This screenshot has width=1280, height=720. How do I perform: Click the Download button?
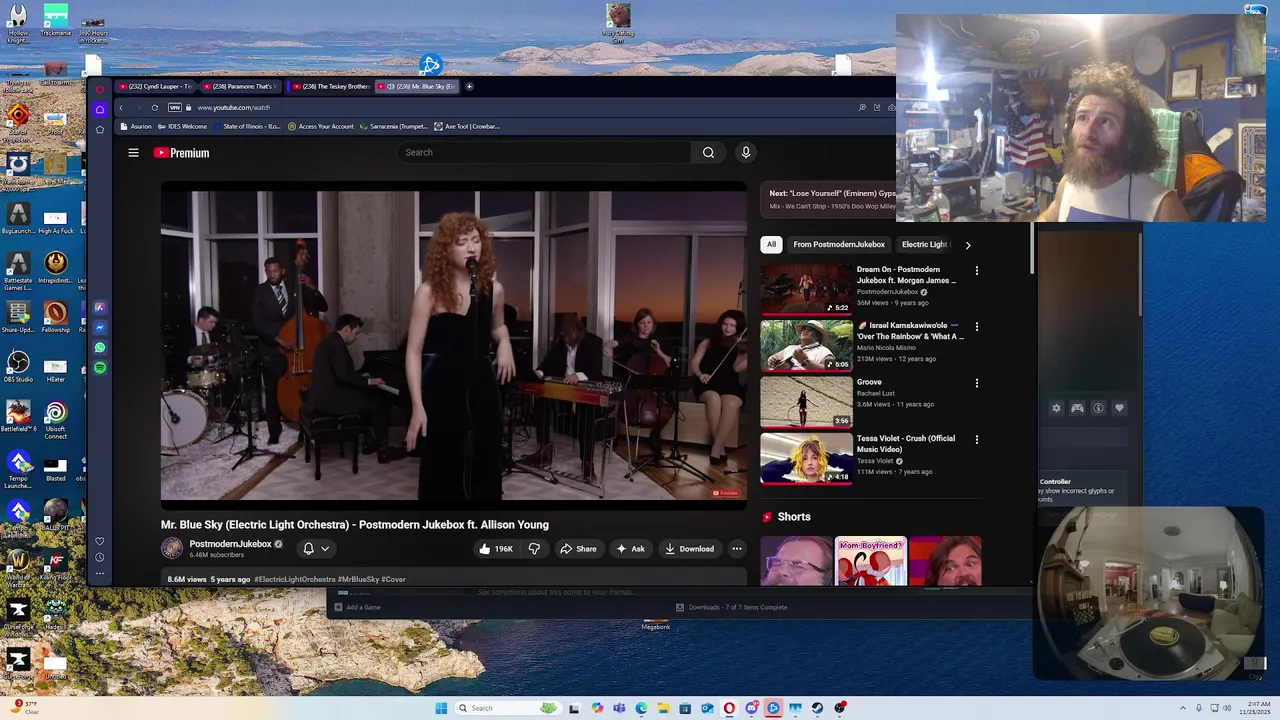point(690,548)
